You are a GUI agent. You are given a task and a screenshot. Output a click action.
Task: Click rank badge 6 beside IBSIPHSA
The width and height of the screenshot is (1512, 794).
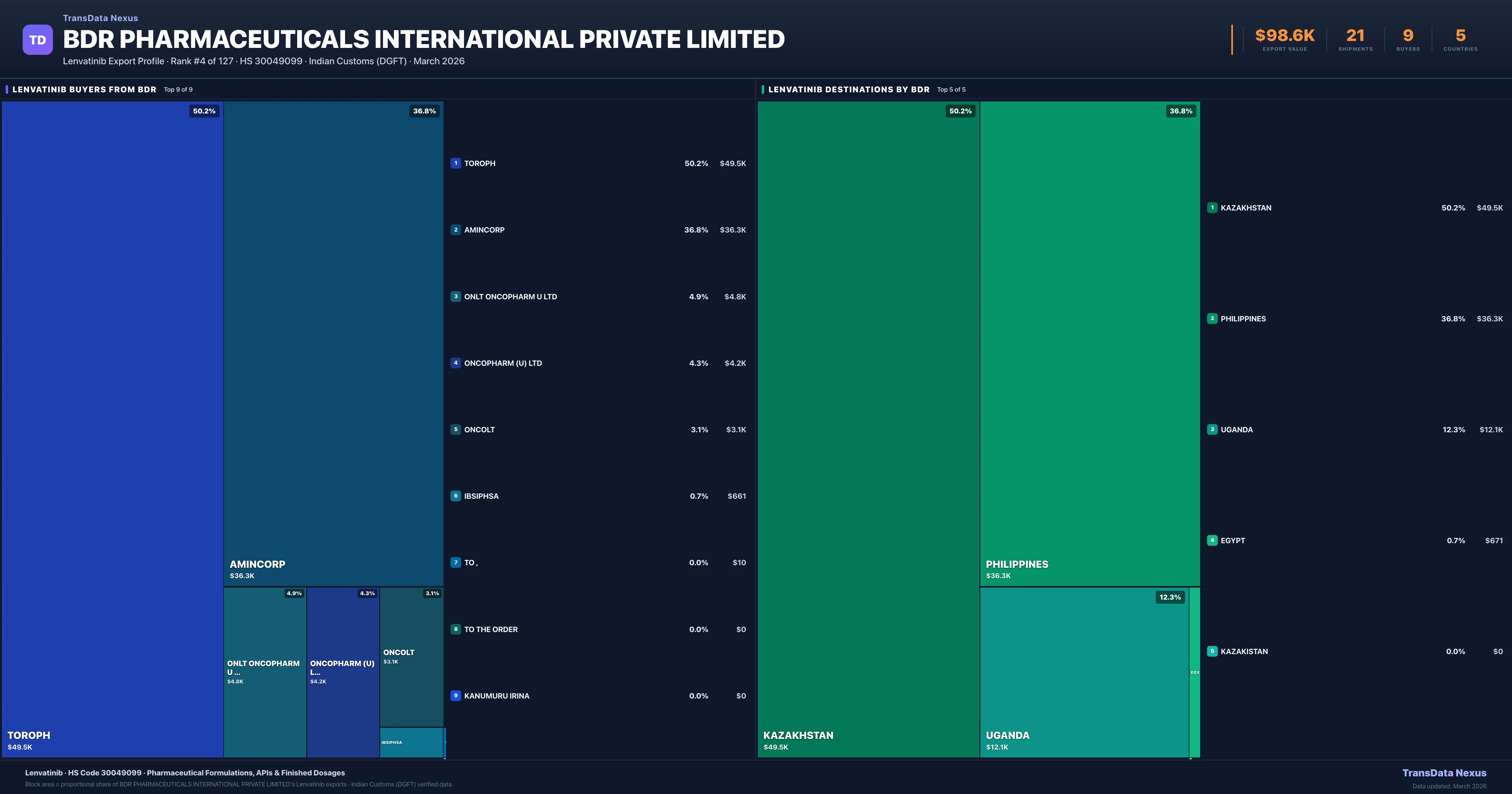pos(455,496)
